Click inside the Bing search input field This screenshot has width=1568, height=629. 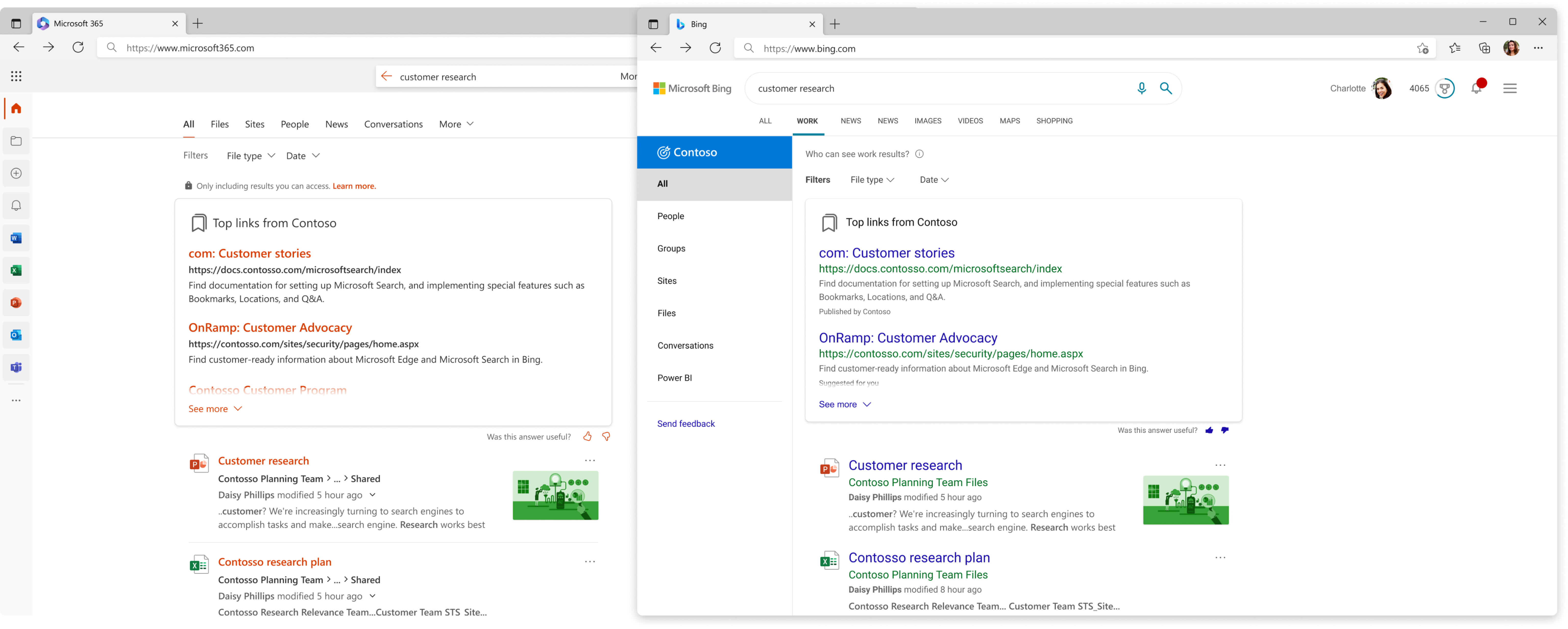tap(944, 88)
